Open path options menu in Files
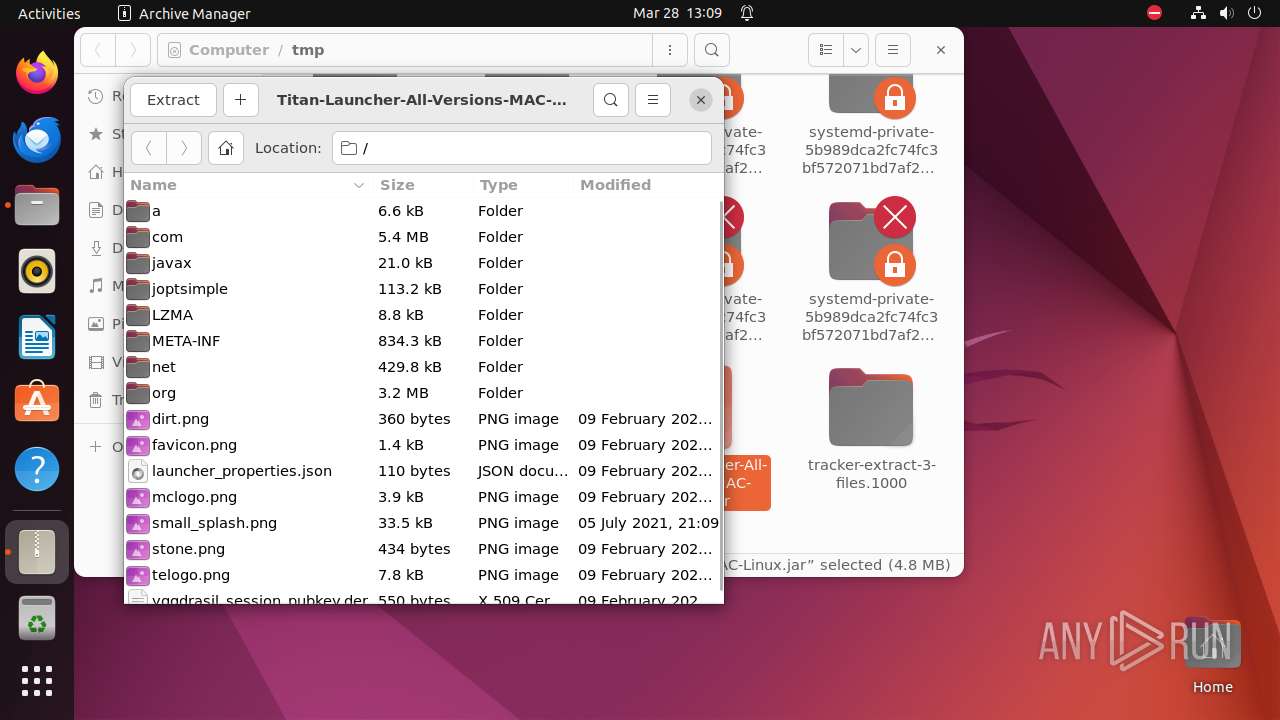Image resolution: width=1280 pixels, height=720 pixels. point(669,50)
